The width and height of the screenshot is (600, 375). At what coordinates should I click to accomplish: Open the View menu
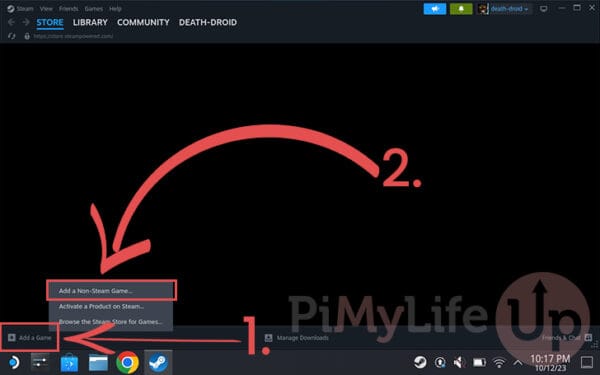coord(46,8)
